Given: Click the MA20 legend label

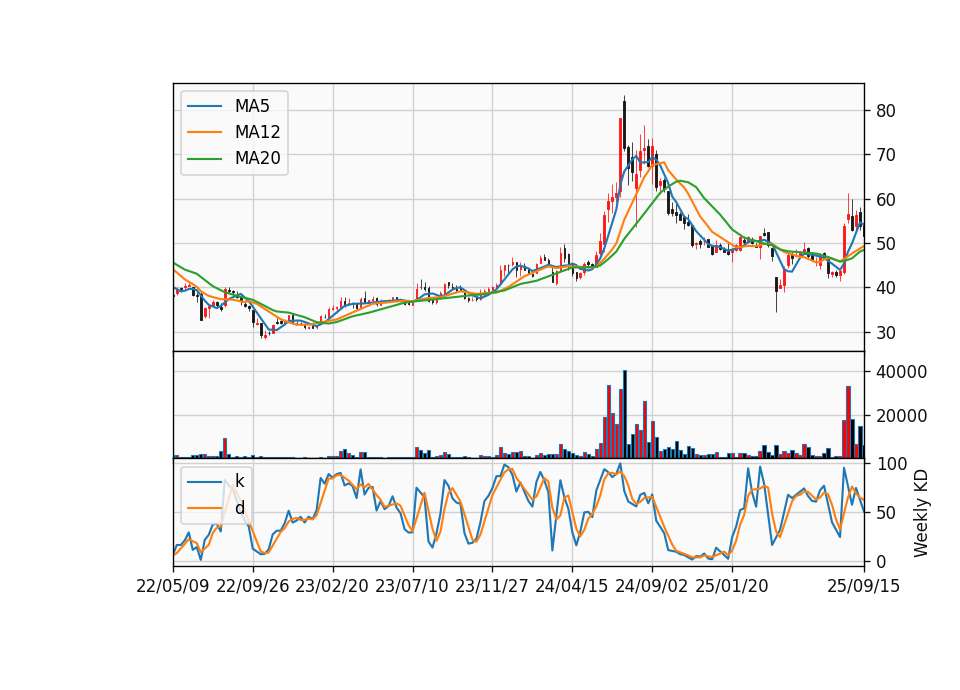Looking at the screenshot, I should point(258,159).
